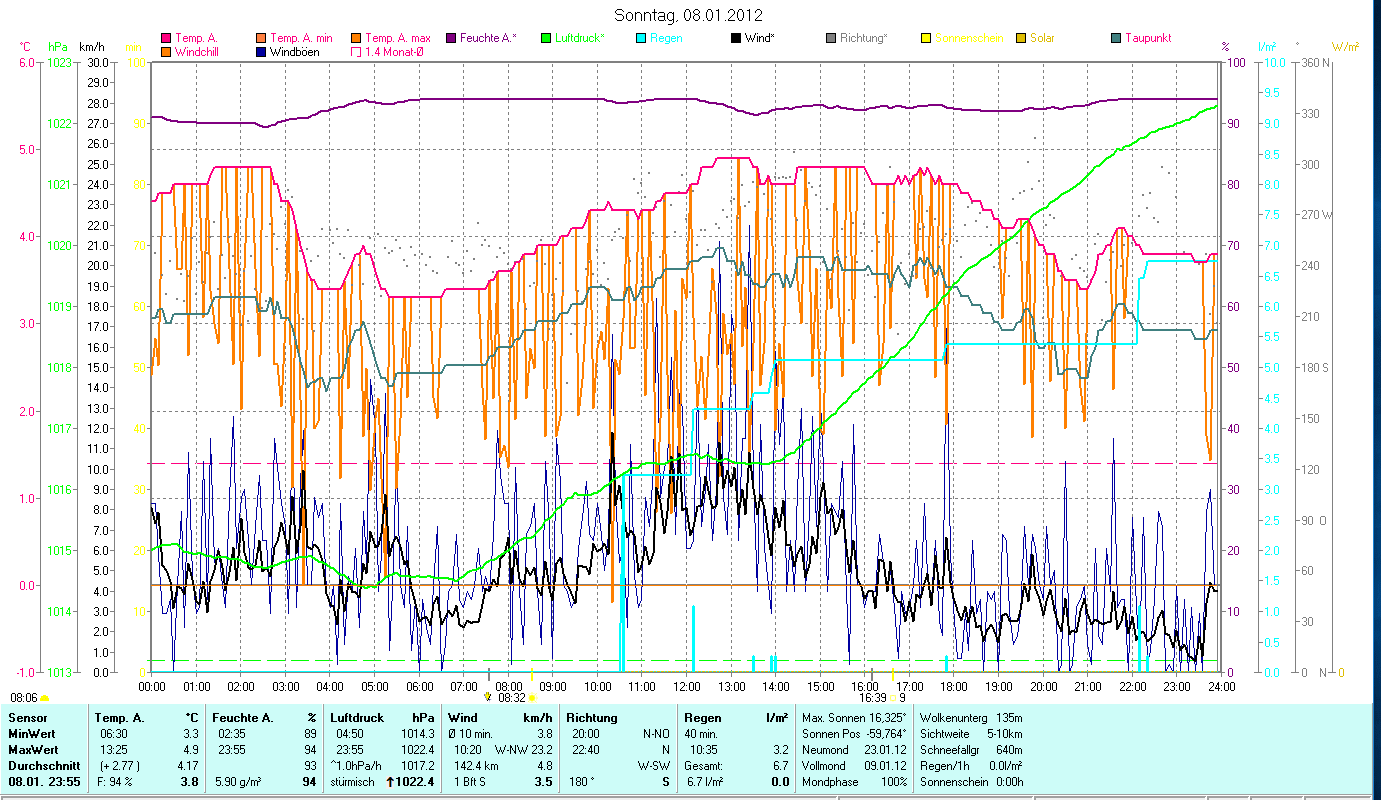Click the Luftdruck column header in table
Image resolution: width=1381 pixels, height=800 pixels.
click(x=356, y=717)
